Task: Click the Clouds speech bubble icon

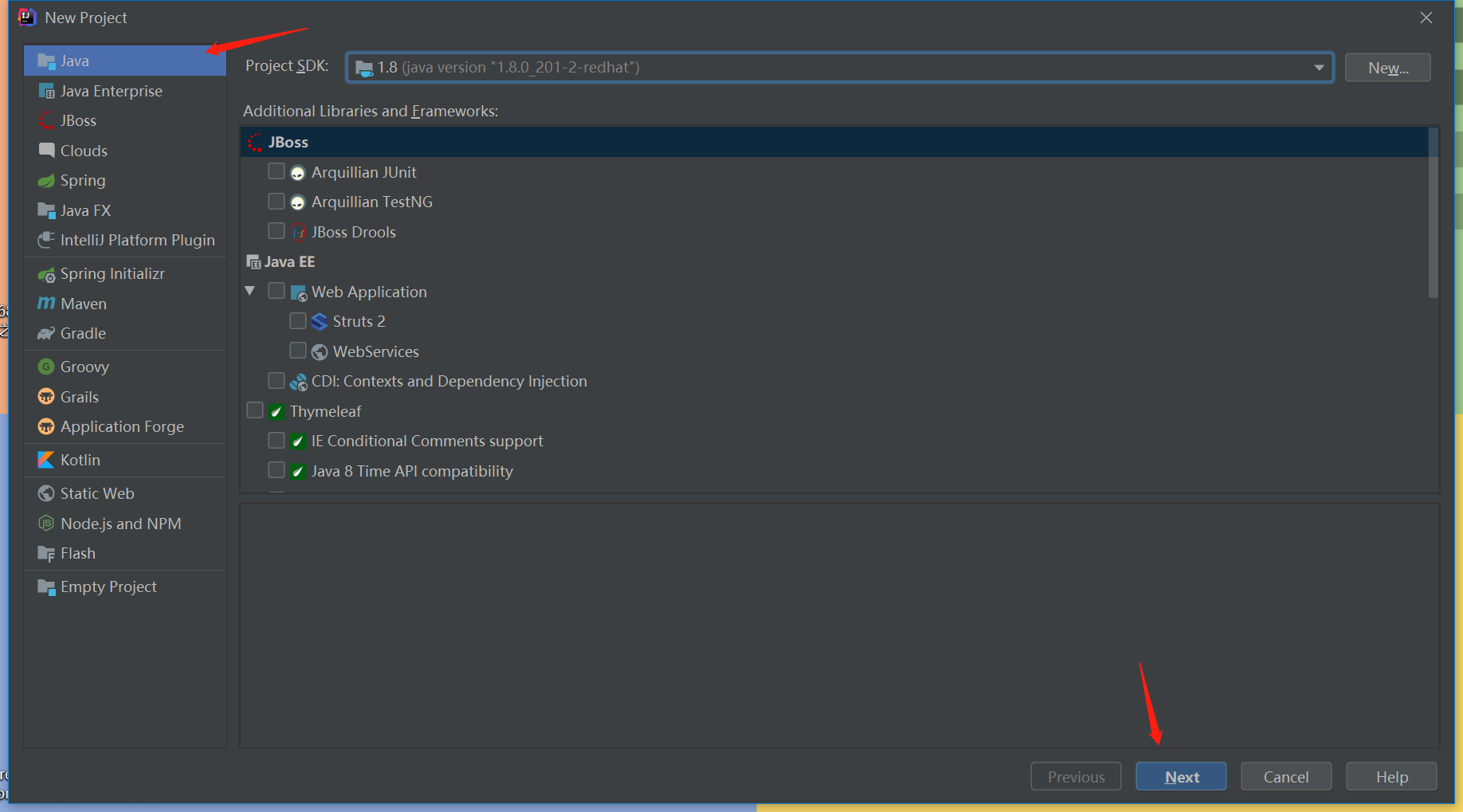Action: tap(46, 151)
